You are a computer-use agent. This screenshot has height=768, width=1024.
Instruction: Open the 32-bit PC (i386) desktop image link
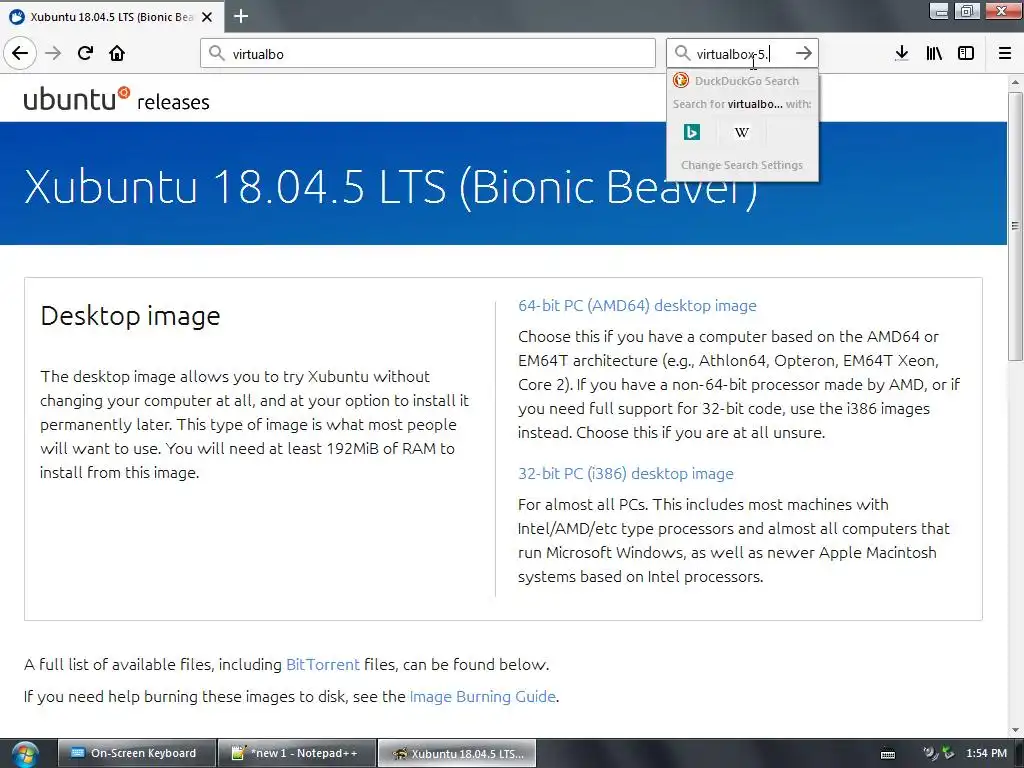pyautogui.click(x=626, y=473)
